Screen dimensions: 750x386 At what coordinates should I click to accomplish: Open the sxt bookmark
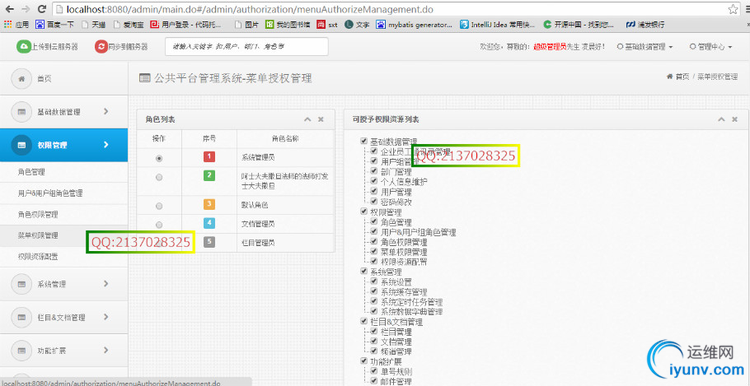pyautogui.click(x=328, y=24)
